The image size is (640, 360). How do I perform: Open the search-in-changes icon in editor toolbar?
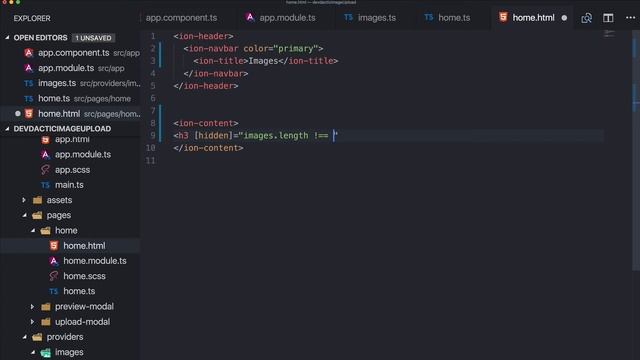[x=587, y=18]
